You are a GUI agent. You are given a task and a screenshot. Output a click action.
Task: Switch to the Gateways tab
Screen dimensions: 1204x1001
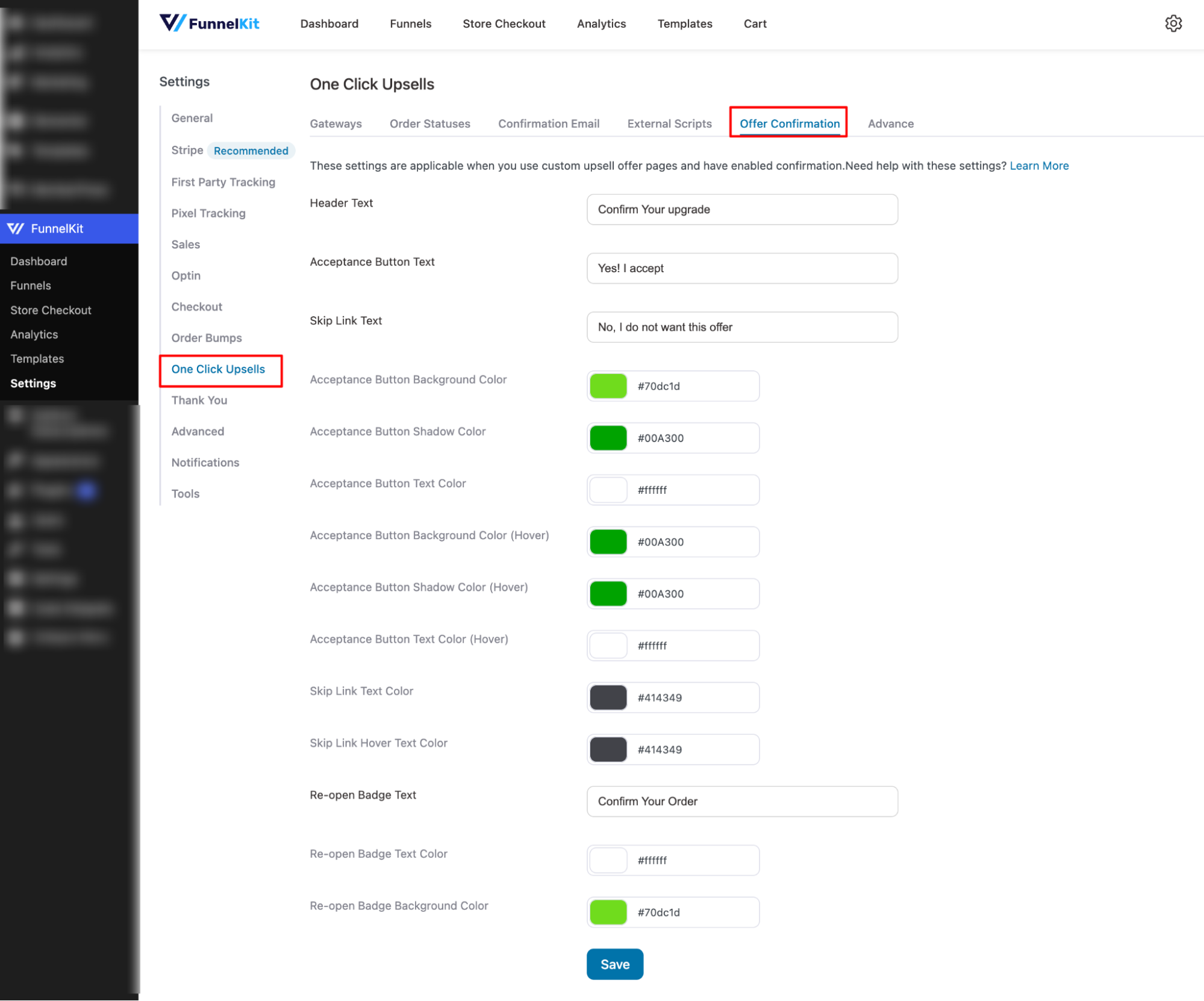tap(335, 123)
